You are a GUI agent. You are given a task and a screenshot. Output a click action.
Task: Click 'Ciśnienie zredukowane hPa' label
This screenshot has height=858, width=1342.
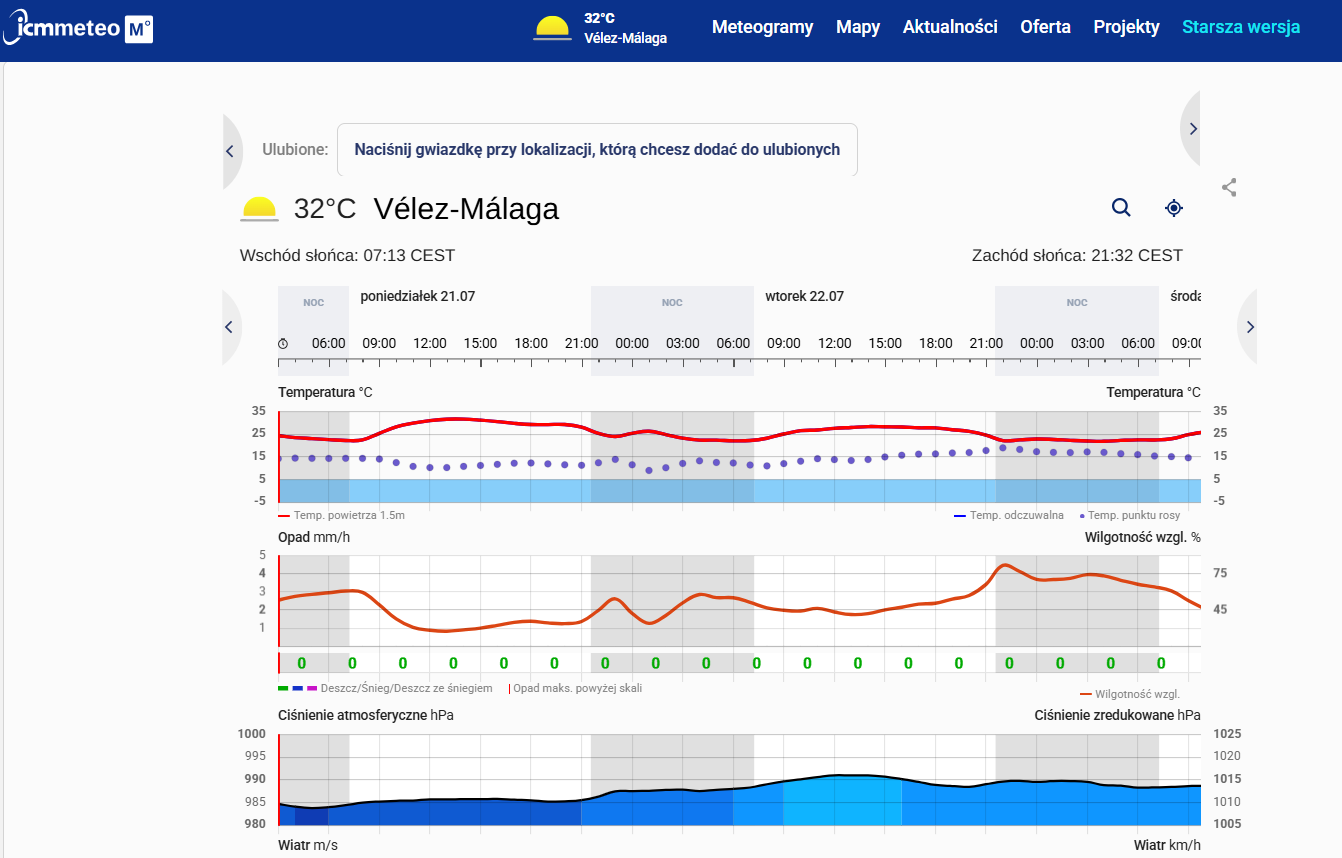tap(1117, 715)
